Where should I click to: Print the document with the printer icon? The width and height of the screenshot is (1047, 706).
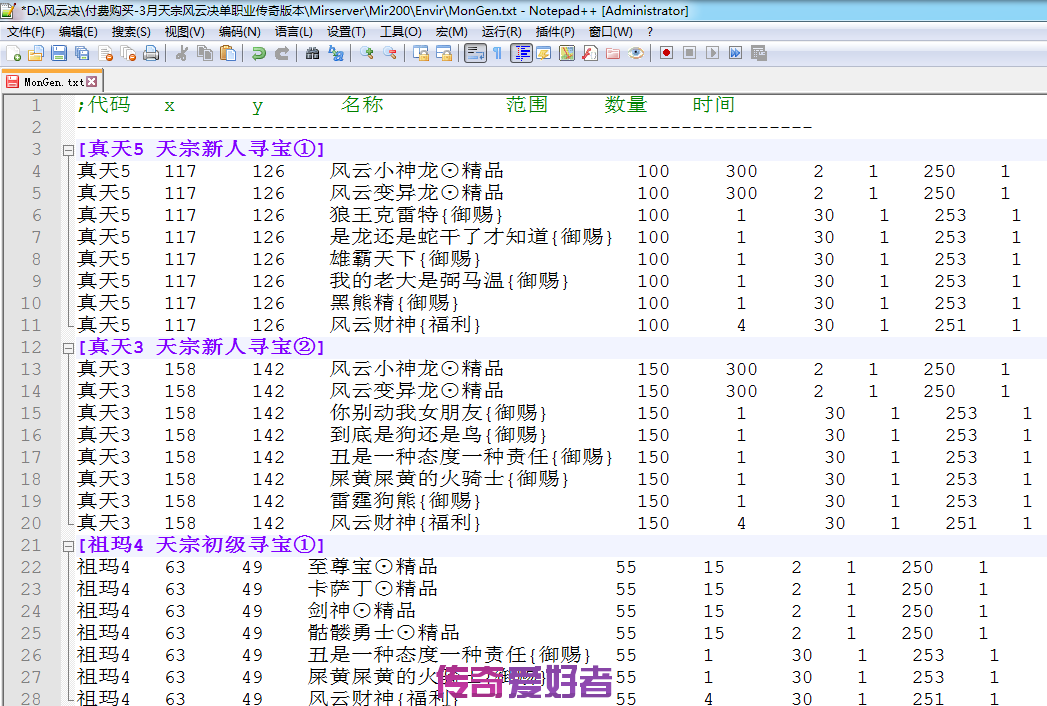point(151,53)
